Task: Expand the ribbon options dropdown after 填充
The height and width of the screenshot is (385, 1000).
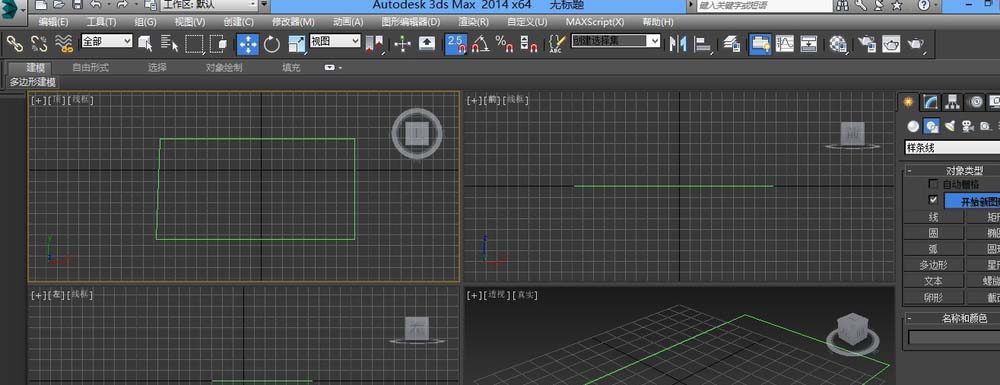Action: pyautogui.click(x=333, y=68)
